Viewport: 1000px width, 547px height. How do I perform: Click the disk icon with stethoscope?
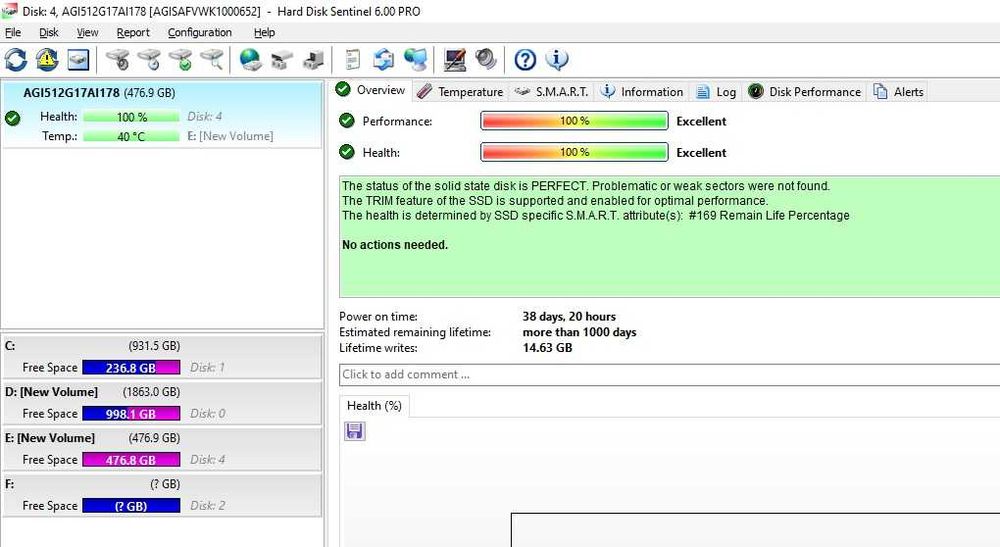click(118, 60)
